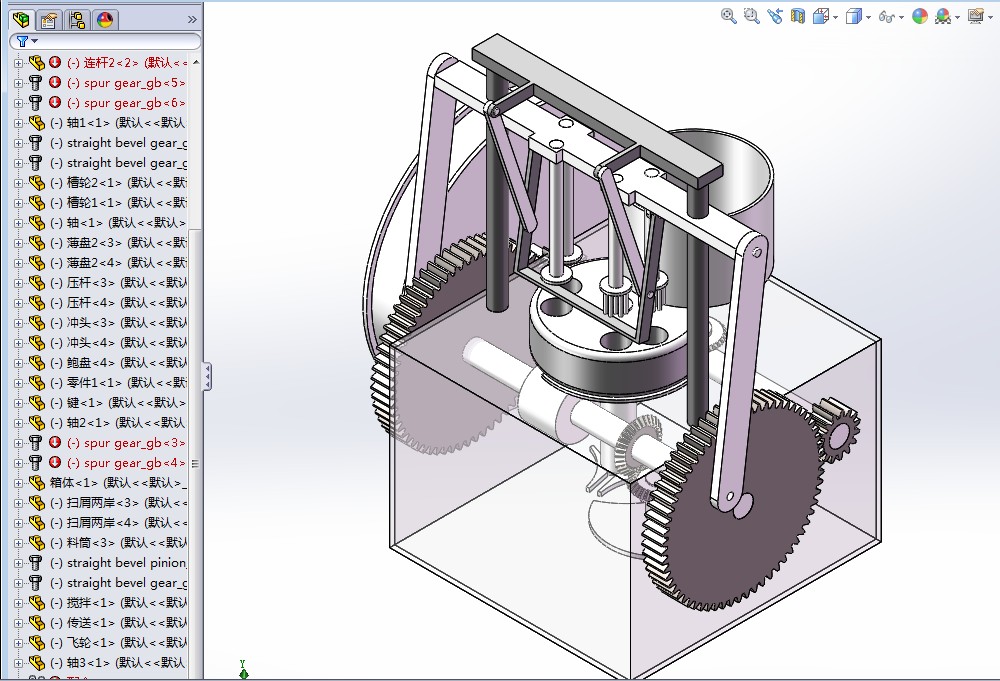1000x681 pixels.
Task: Expand the 槽轮2<1> tree node
Action: tap(18, 182)
